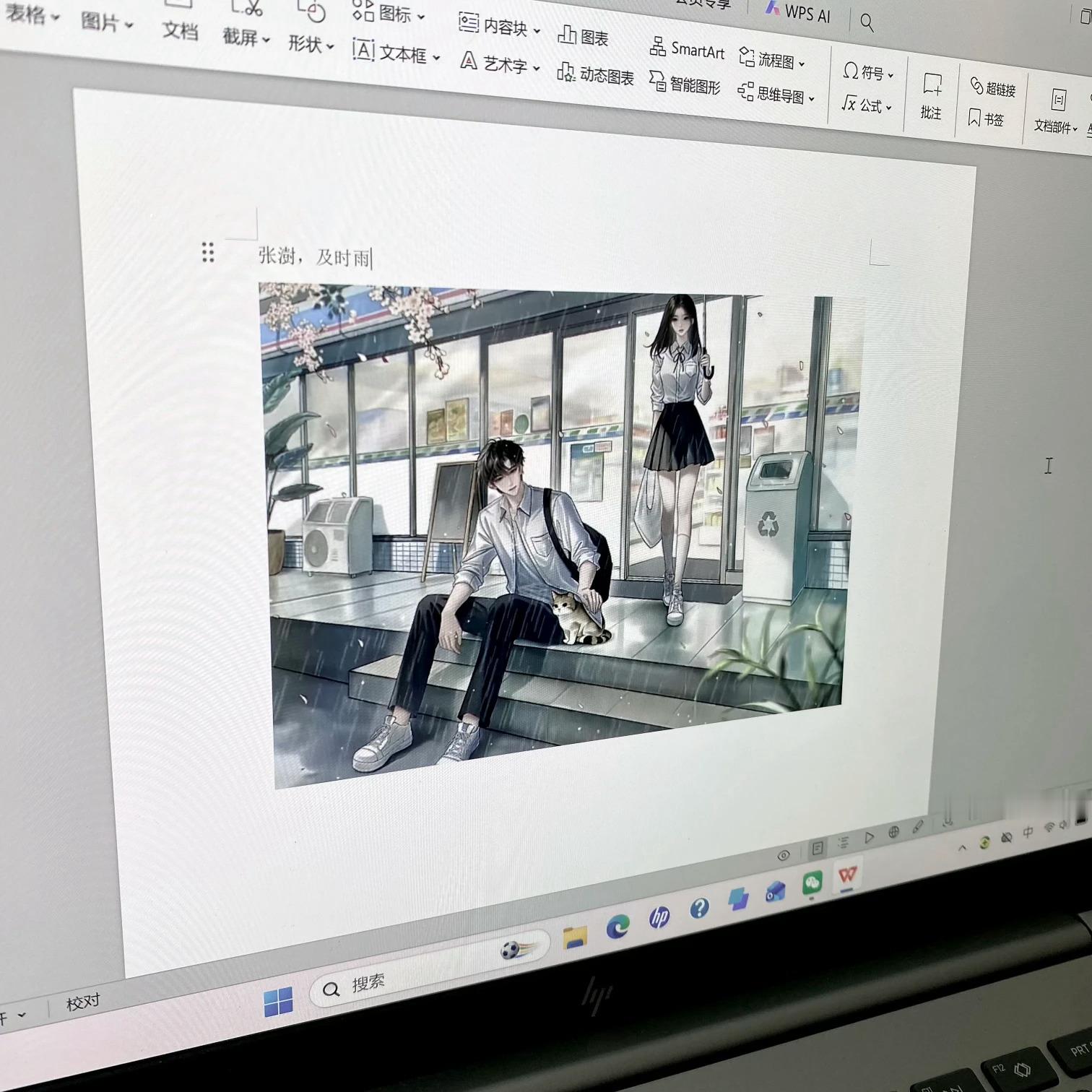Open the WPS AI tab
Screen dimensions: 1092x1092
[x=798, y=12]
